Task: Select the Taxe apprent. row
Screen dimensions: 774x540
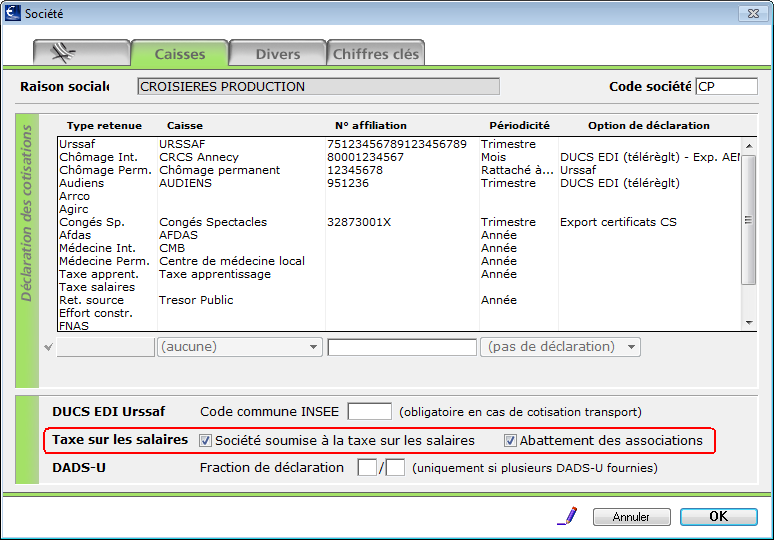Action: pyautogui.click(x=399, y=274)
